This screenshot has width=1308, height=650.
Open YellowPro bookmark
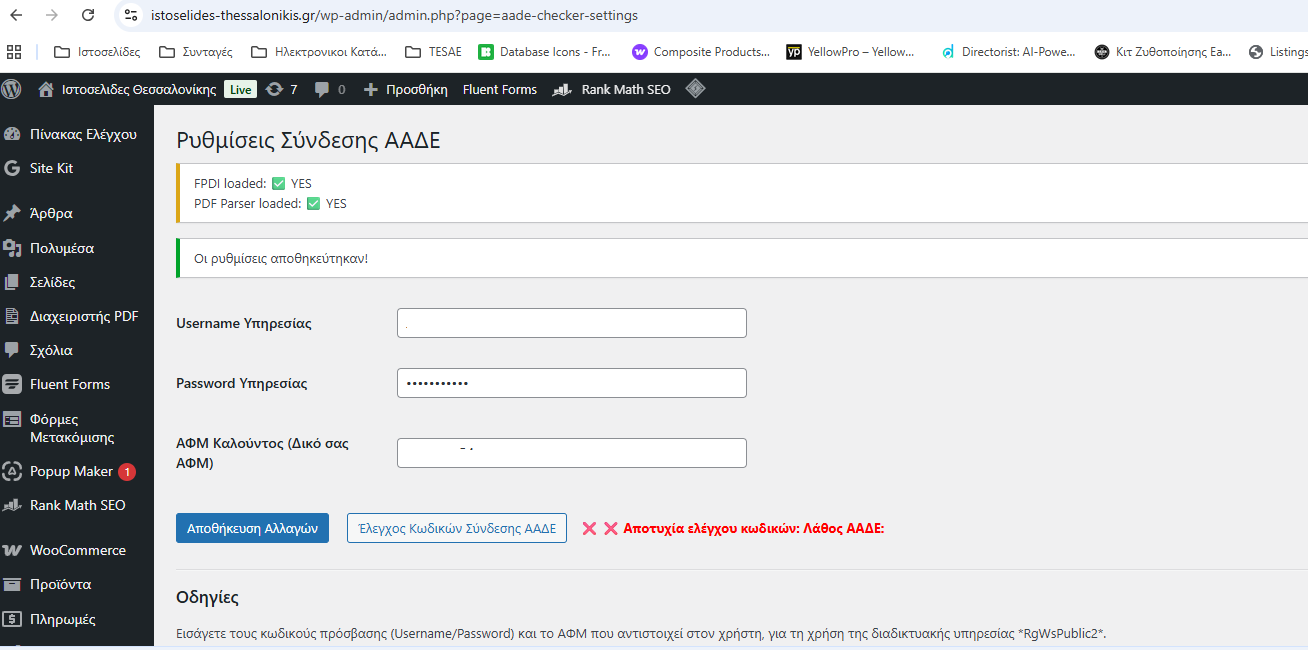click(851, 52)
